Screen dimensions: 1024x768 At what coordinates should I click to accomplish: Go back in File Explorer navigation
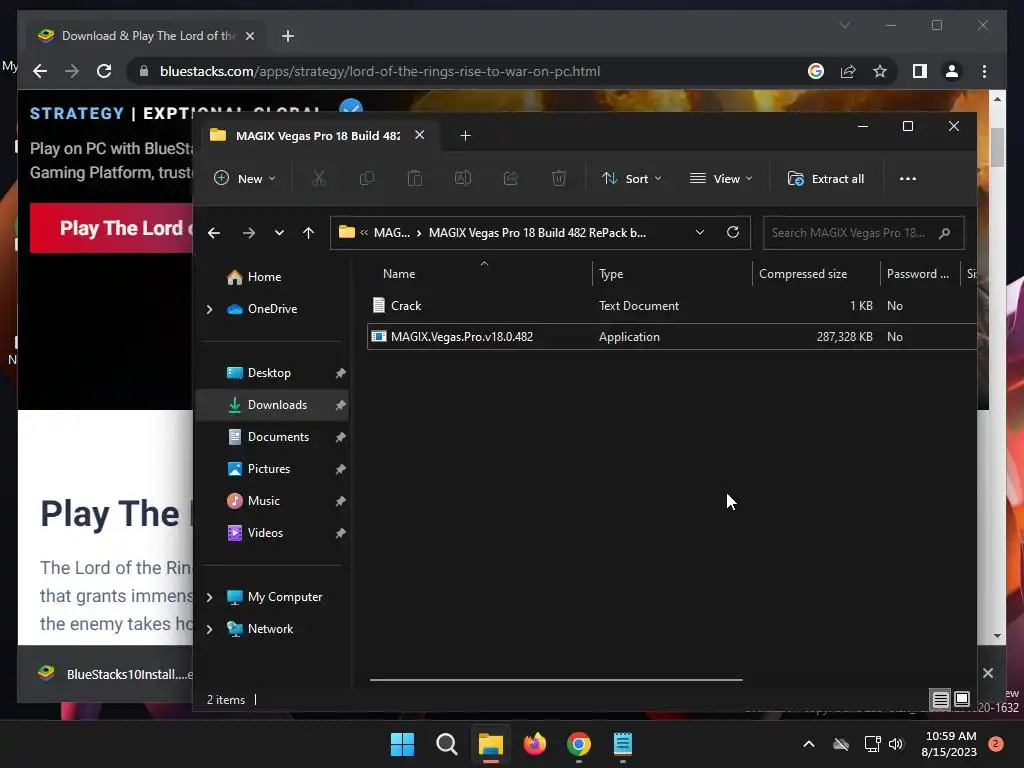coord(214,232)
